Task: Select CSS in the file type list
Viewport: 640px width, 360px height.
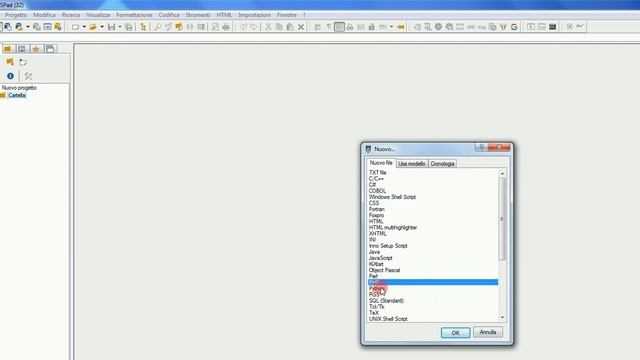Action: [x=374, y=203]
